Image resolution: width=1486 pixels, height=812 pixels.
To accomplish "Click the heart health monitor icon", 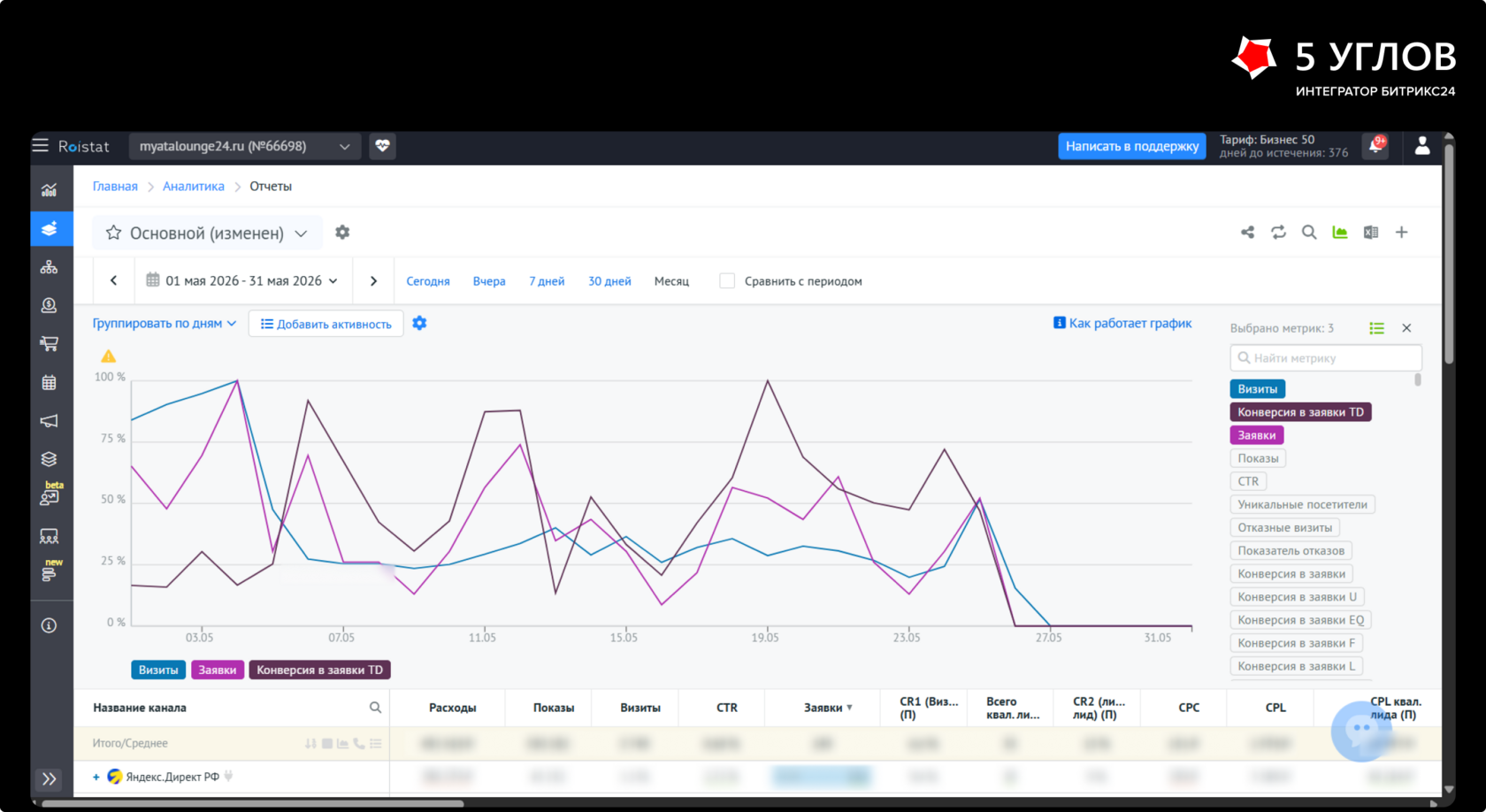I will coord(382,146).
